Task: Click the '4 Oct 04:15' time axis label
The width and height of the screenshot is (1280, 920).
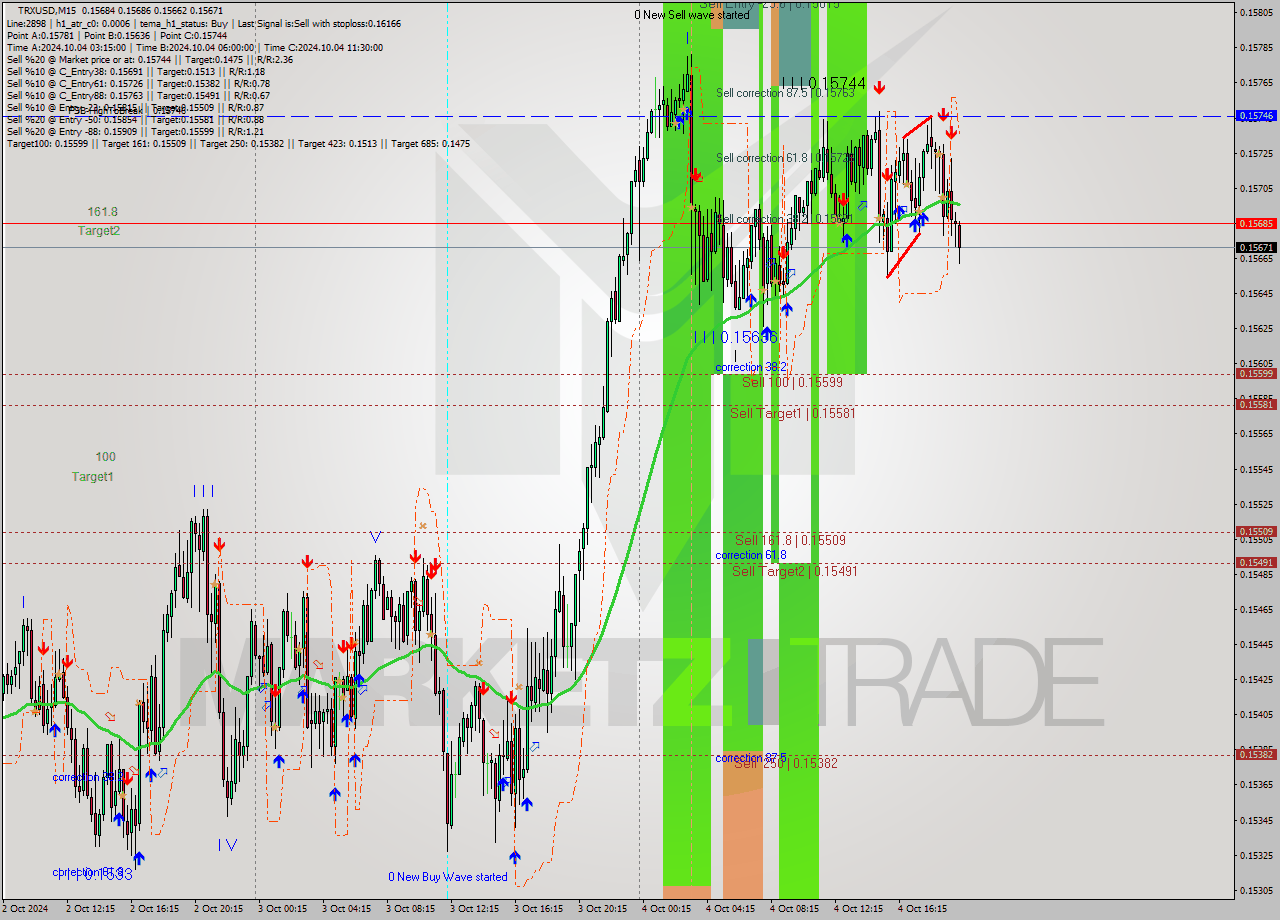Action: tap(730, 909)
